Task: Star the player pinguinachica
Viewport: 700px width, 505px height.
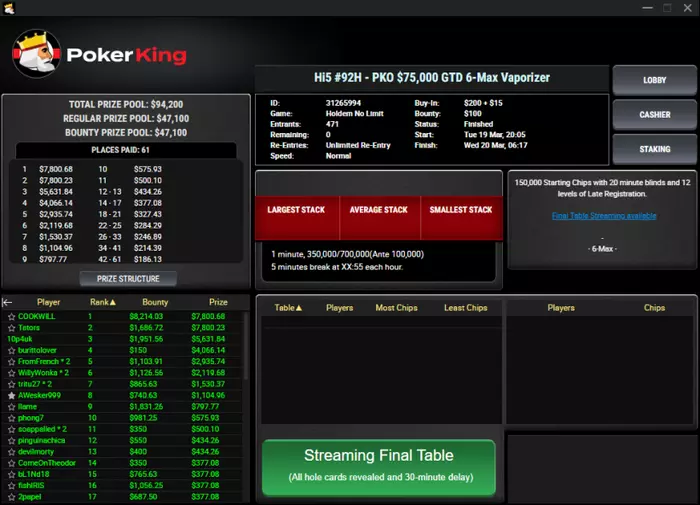Action: 12,441
